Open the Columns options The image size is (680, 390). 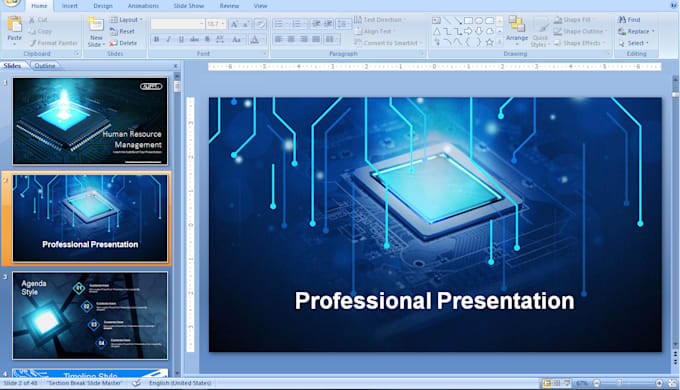(x=332, y=39)
